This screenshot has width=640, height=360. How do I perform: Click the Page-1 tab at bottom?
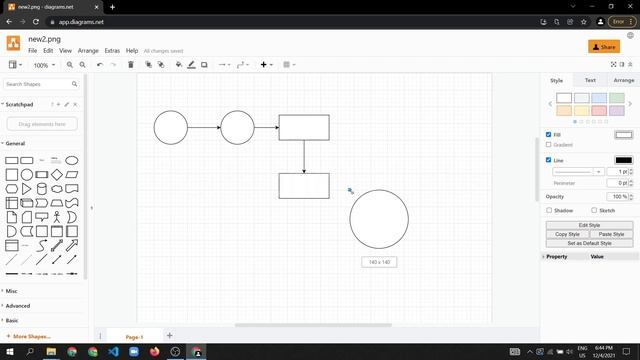(134, 337)
